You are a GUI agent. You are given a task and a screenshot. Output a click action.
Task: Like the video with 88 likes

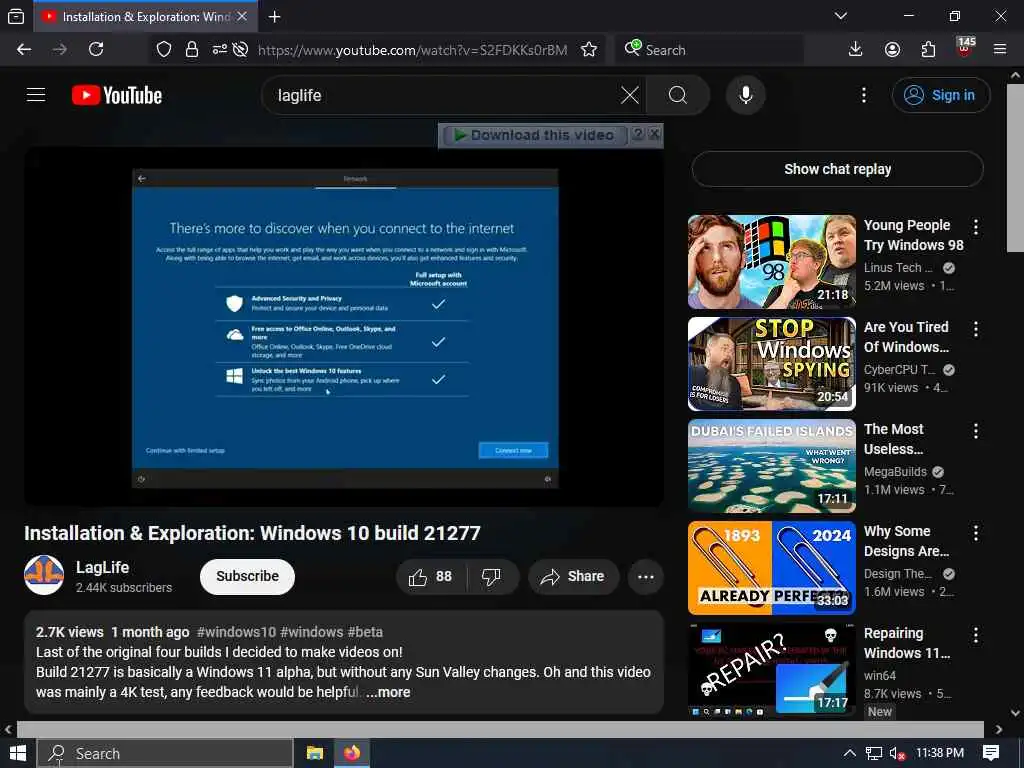pyautogui.click(x=431, y=577)
